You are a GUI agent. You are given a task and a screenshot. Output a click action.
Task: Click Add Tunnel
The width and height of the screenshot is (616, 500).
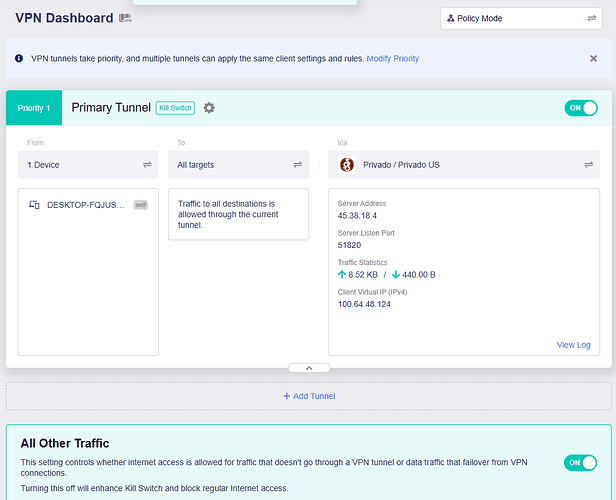click(x=308, y=396)
